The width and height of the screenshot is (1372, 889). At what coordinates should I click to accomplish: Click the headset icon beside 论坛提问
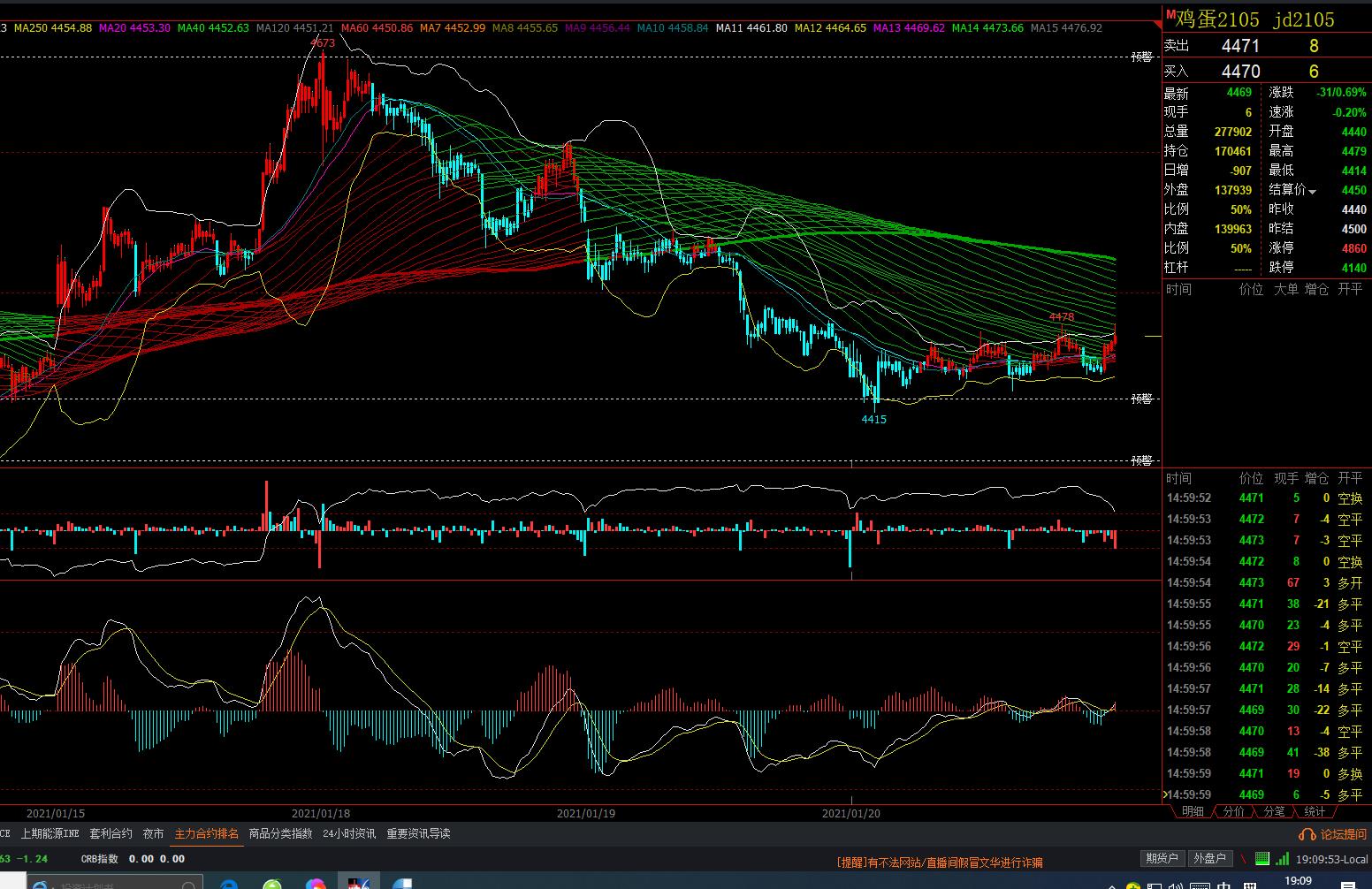pyautogui.click(x=1307, y=834)
